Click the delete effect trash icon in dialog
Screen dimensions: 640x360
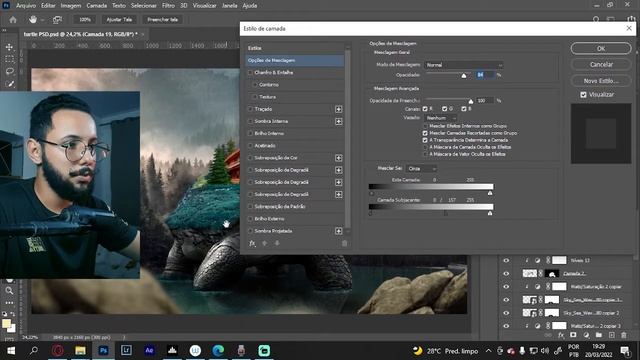[x=344, y=243]
